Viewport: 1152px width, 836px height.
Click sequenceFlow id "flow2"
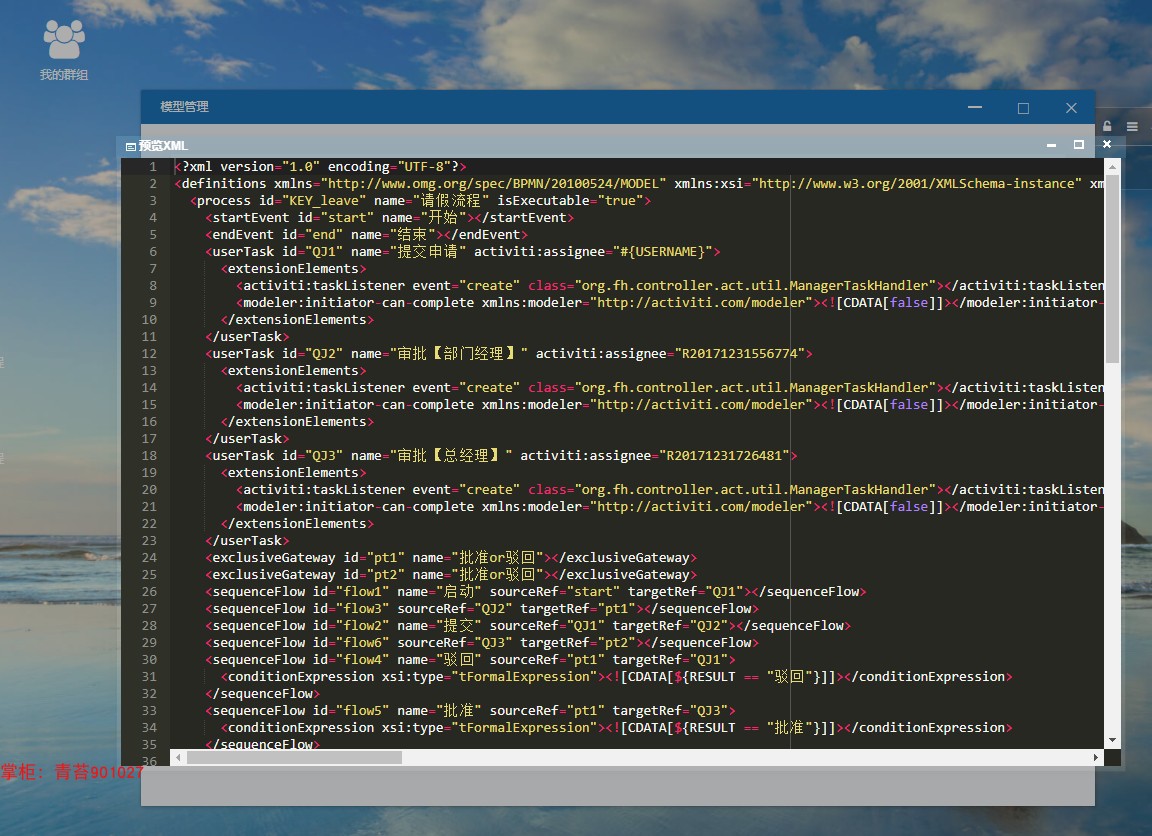(x=362, y=625)
